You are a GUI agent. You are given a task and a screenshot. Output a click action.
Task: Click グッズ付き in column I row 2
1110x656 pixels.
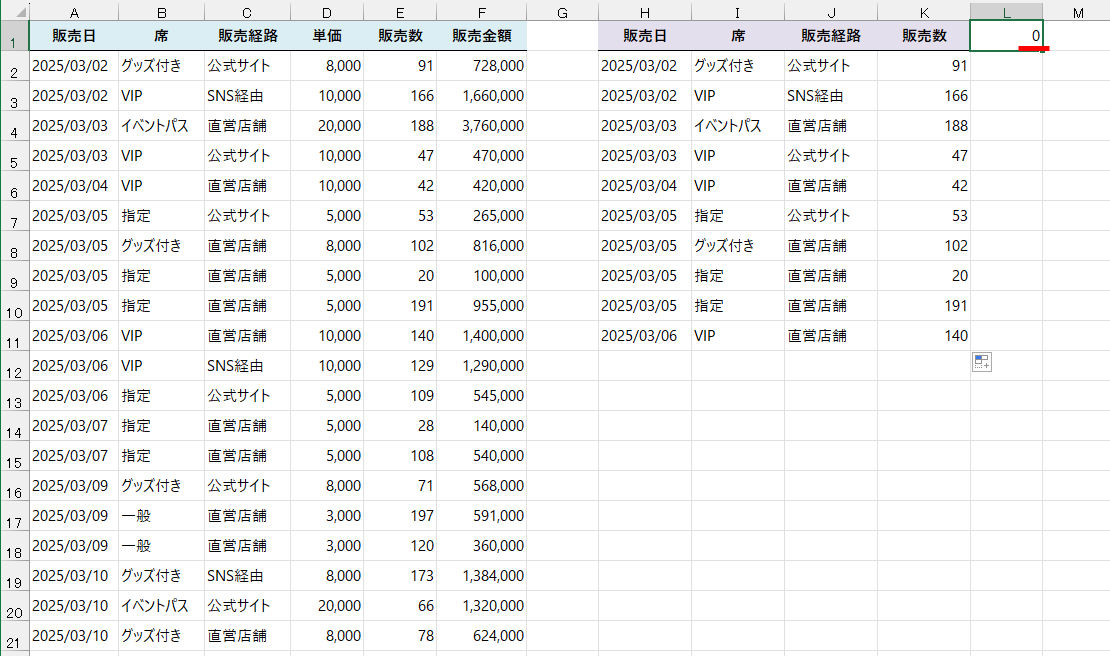pos(738,66)
